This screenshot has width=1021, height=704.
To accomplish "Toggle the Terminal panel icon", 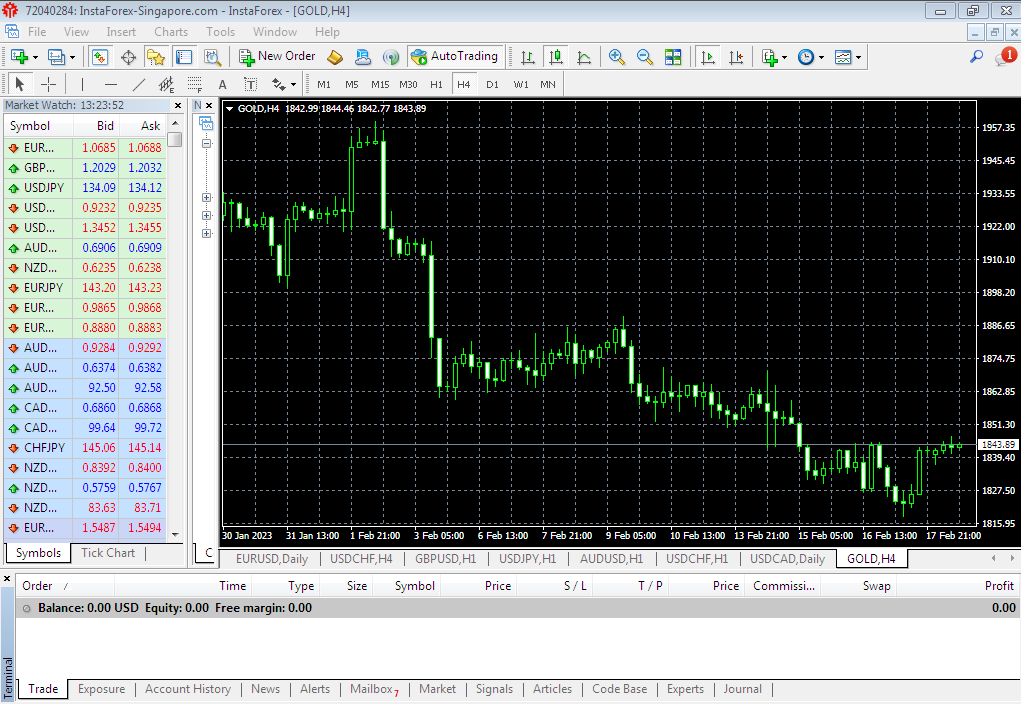I will pos(184,57).
